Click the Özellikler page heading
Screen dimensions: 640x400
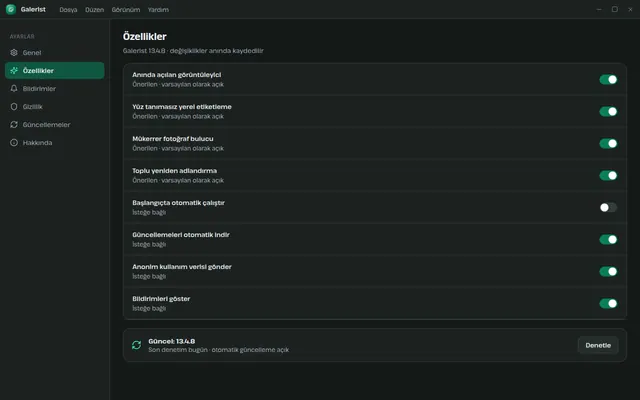pos(144,36)
